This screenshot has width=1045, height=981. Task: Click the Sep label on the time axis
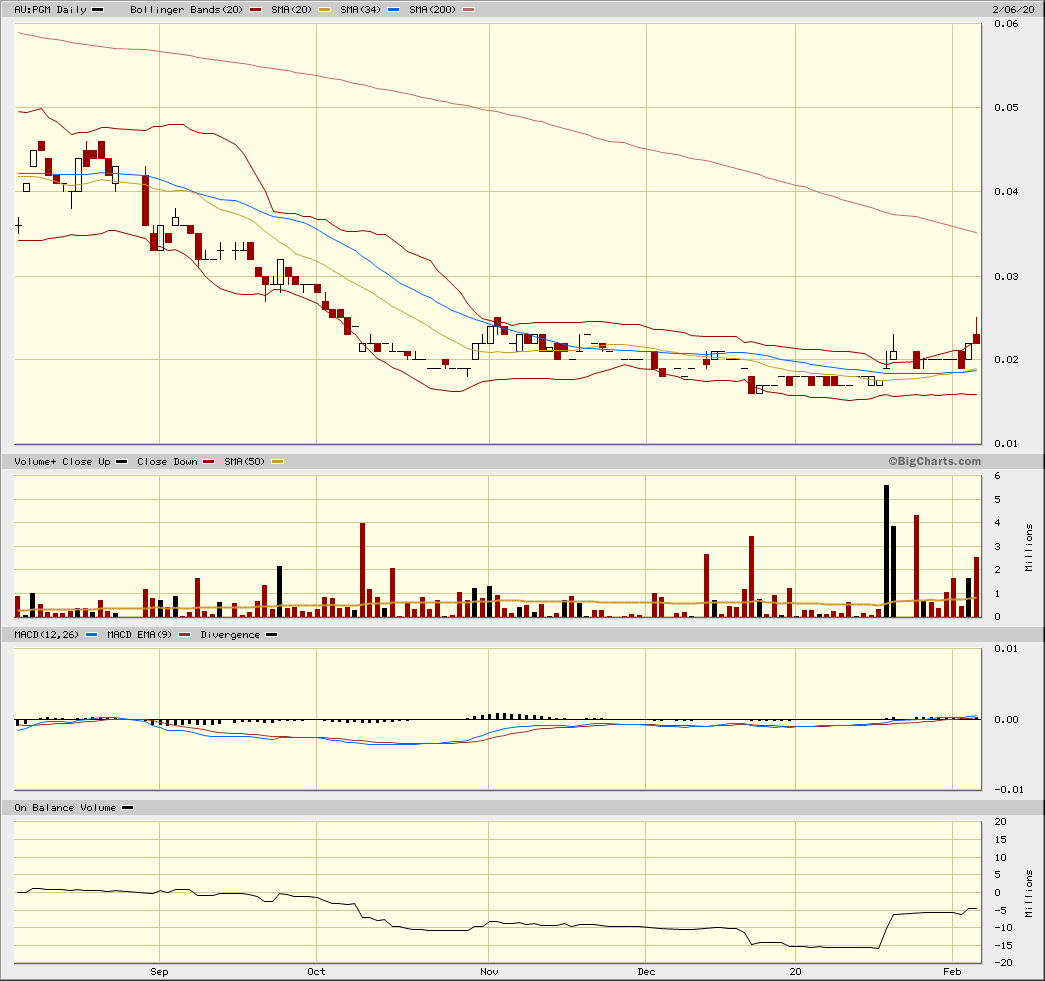point(159,972)
